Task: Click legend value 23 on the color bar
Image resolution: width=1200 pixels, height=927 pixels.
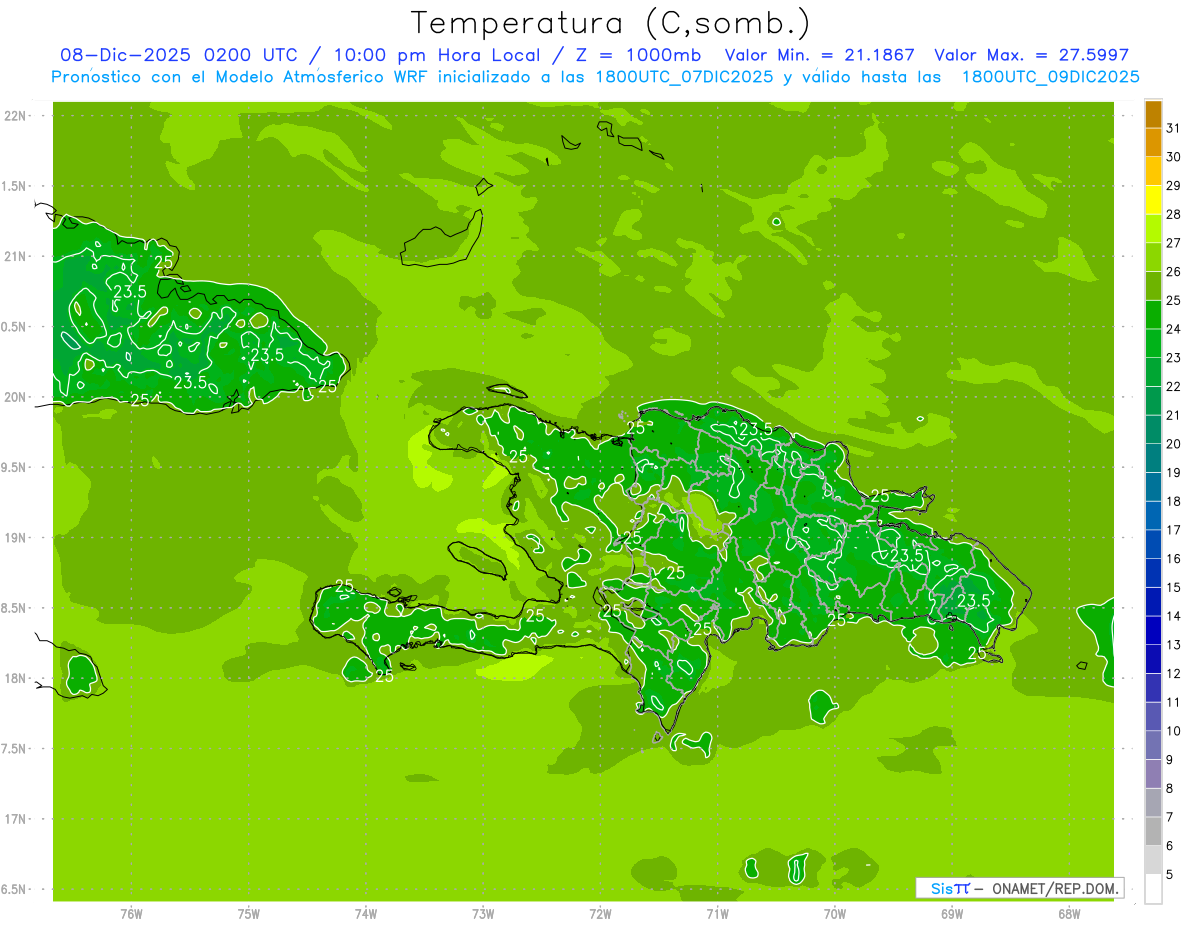Action: tap(1174, 358)
